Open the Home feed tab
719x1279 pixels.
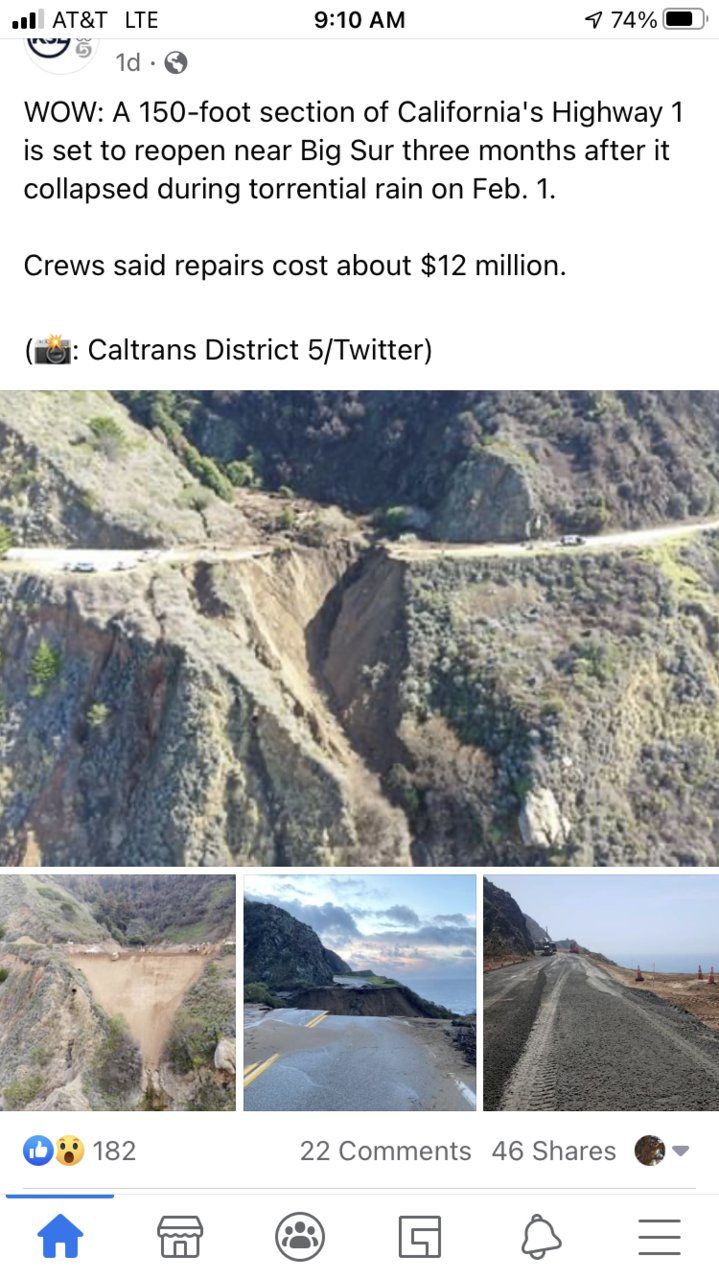click(x=60, y=1237)
